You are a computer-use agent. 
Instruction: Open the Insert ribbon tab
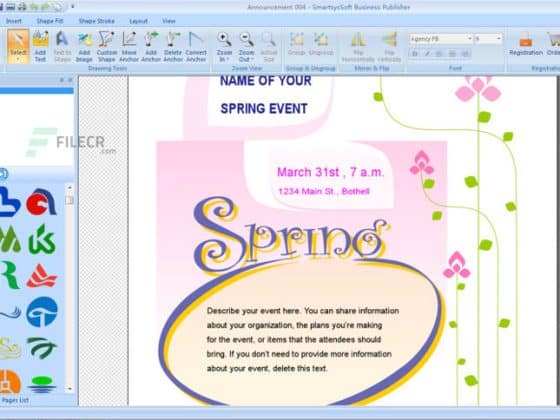[x=14, y=21]
